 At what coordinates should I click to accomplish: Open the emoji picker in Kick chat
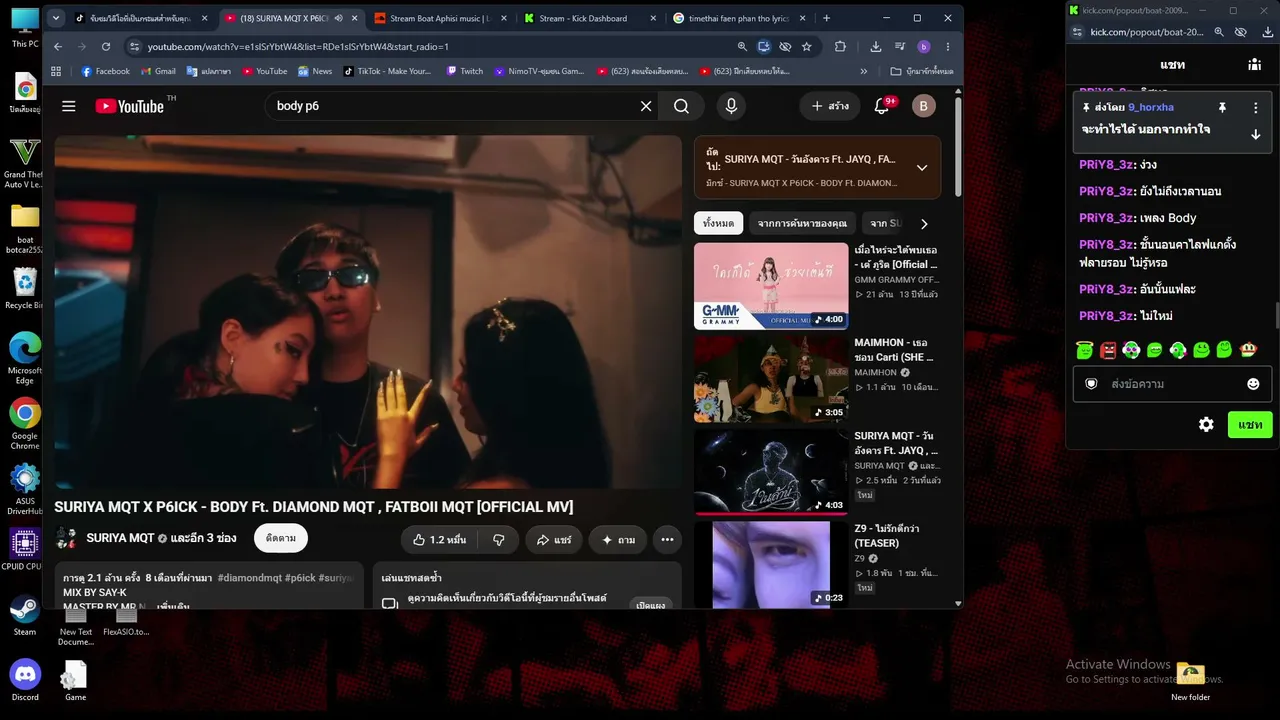pos(1253,384)
